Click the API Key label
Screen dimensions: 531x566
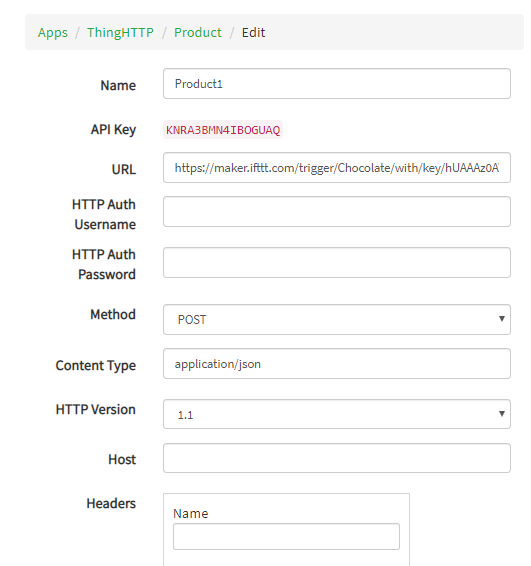coord(113,130)
